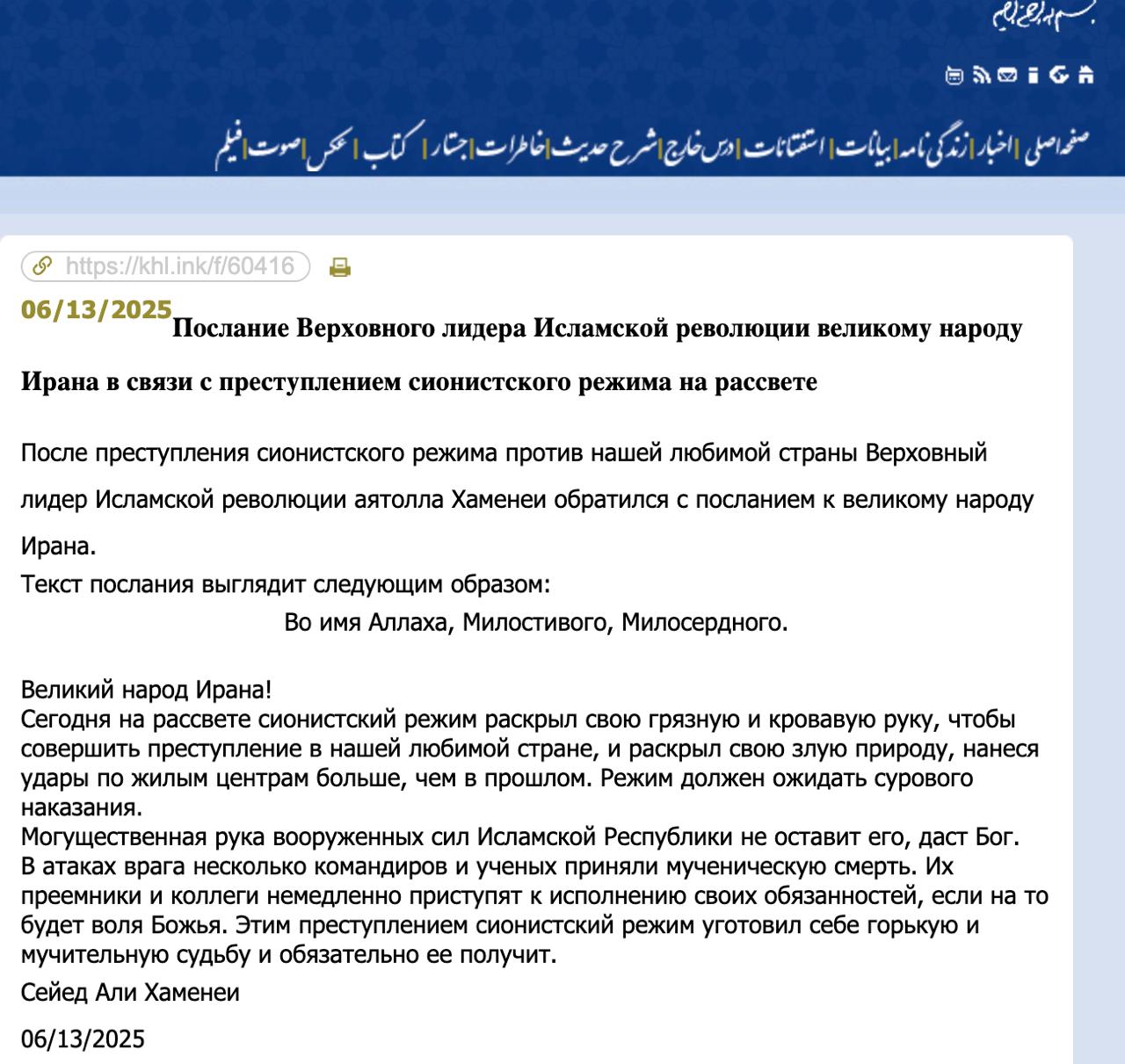
Task: Go to the زندگی نامه biography section
Action: [x=933, y=146]
